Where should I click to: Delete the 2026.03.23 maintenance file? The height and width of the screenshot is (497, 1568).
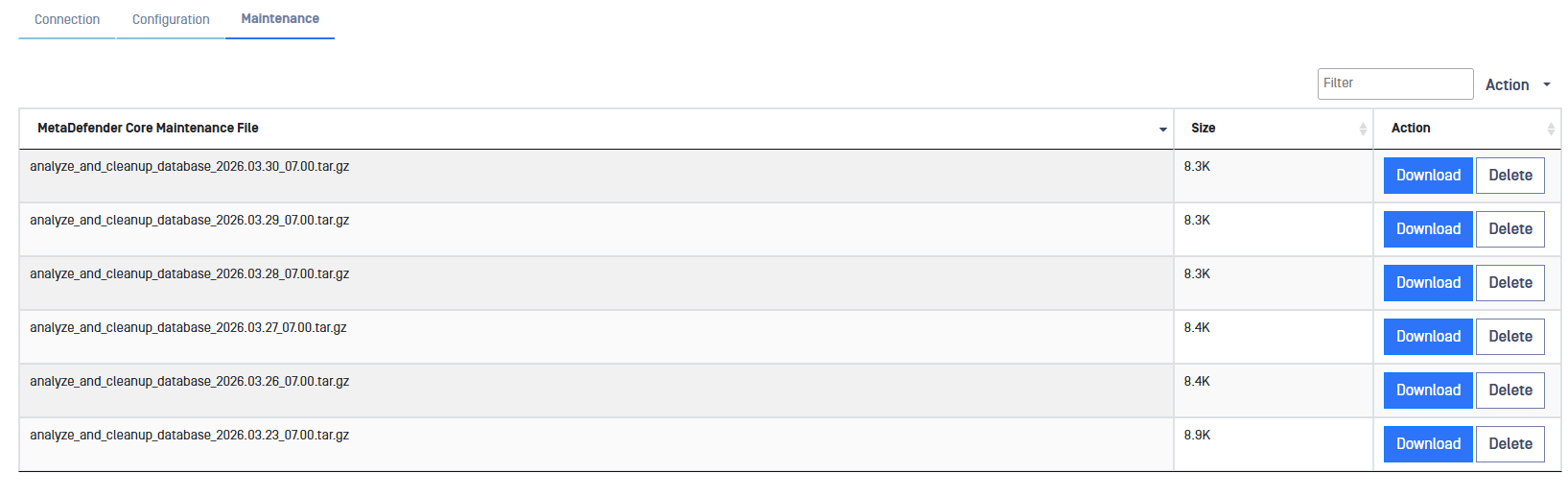tap(1509, 444)
